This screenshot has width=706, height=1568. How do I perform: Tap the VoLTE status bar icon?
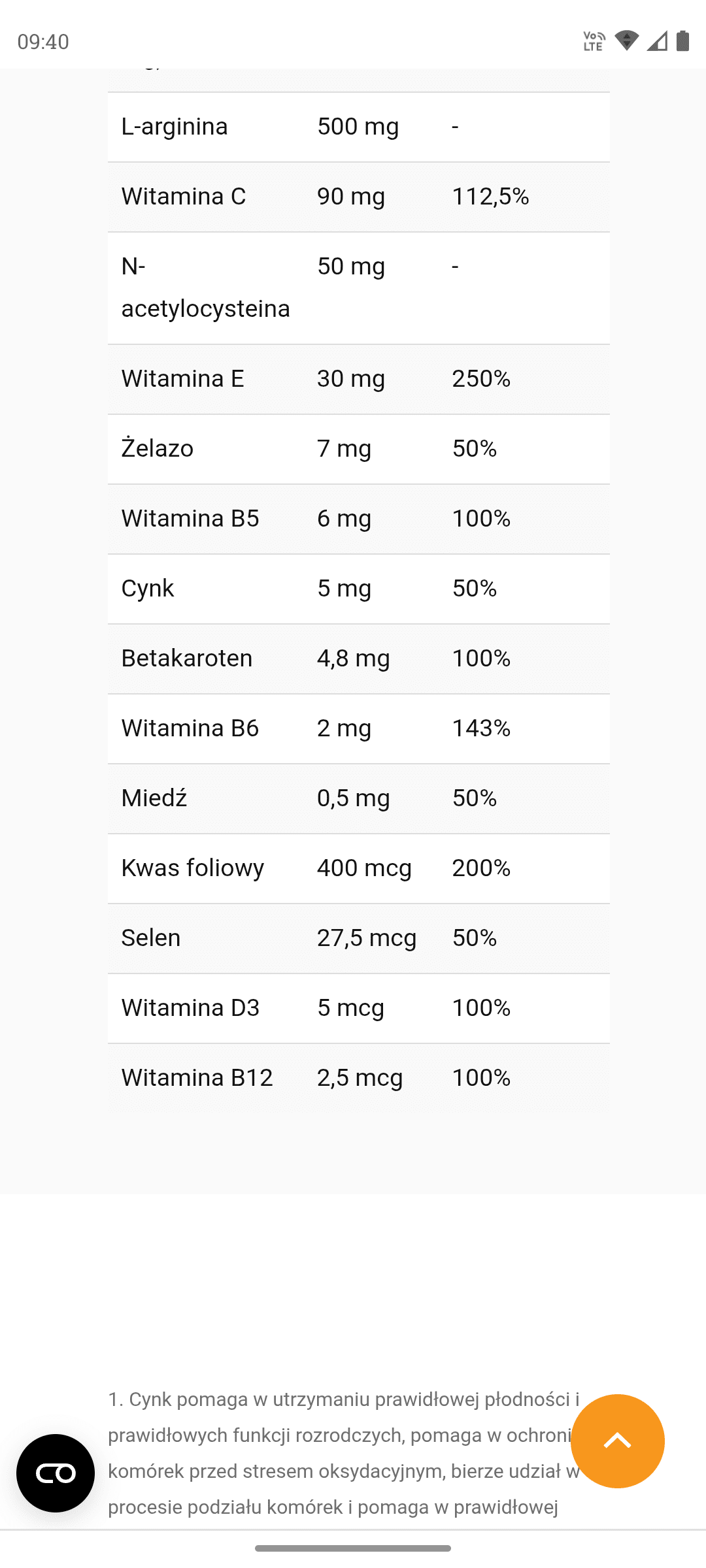click(x=594, y=41)
